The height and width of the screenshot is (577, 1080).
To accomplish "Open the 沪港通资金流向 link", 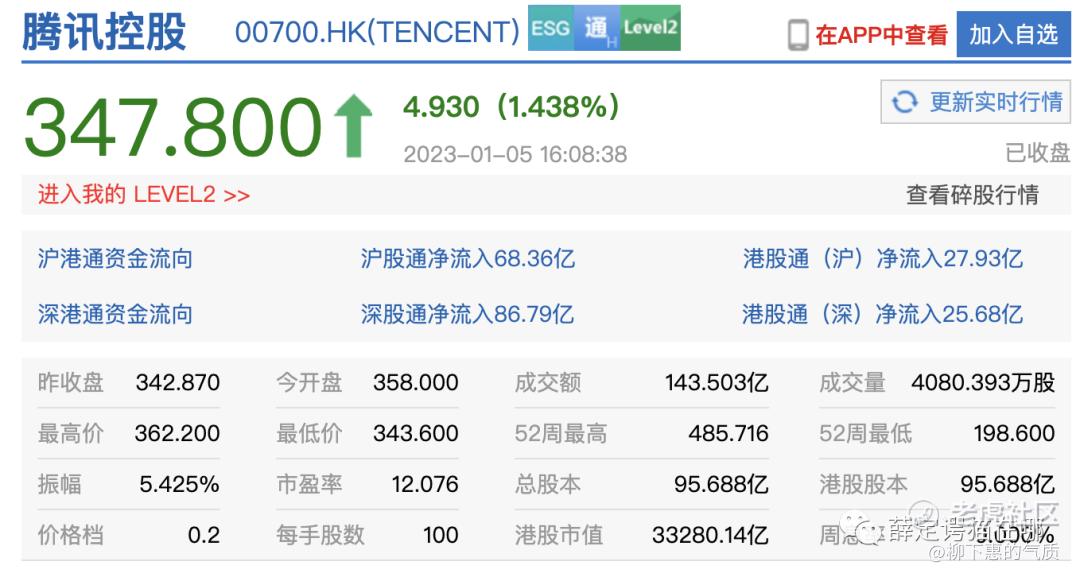I will 115,259.
